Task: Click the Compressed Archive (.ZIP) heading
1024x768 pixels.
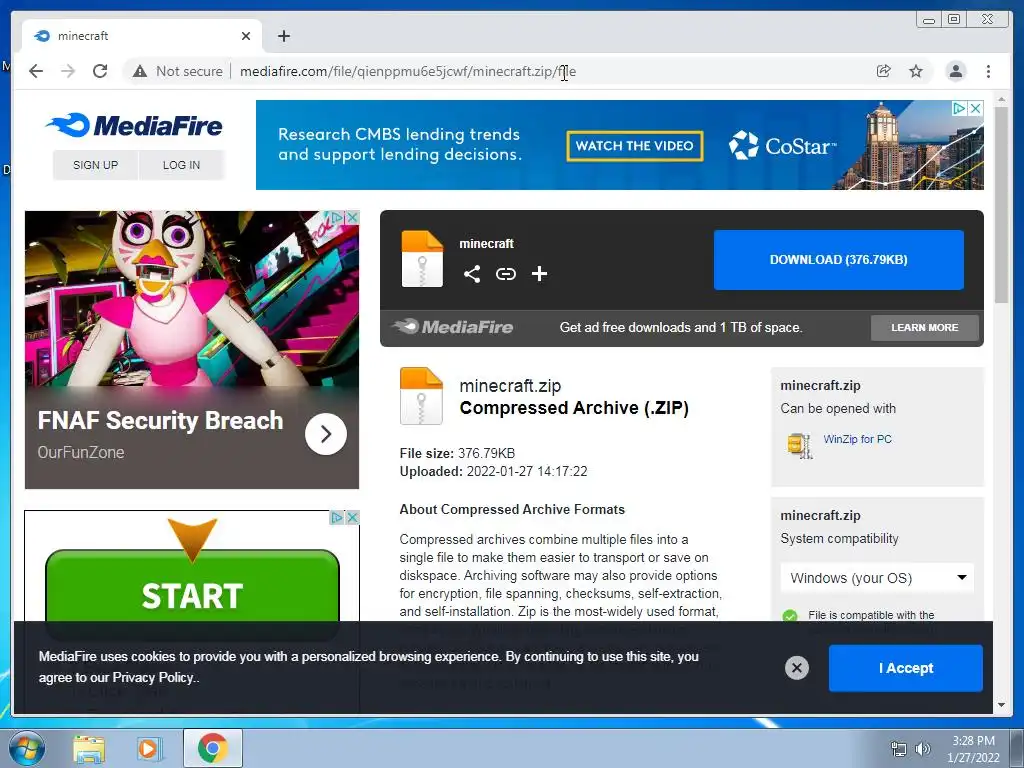Action: [x=574, y=408]
